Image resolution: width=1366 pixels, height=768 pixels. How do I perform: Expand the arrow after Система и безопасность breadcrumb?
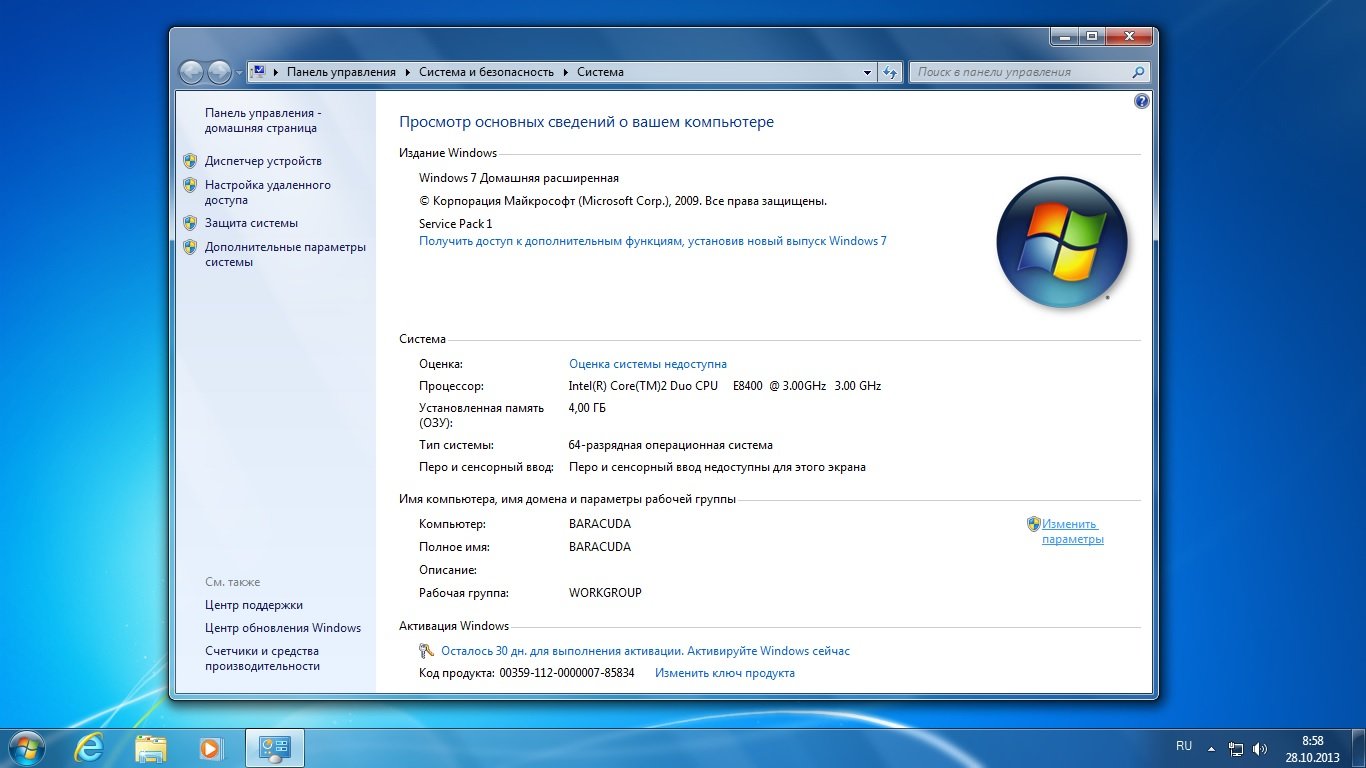point(565,72)
